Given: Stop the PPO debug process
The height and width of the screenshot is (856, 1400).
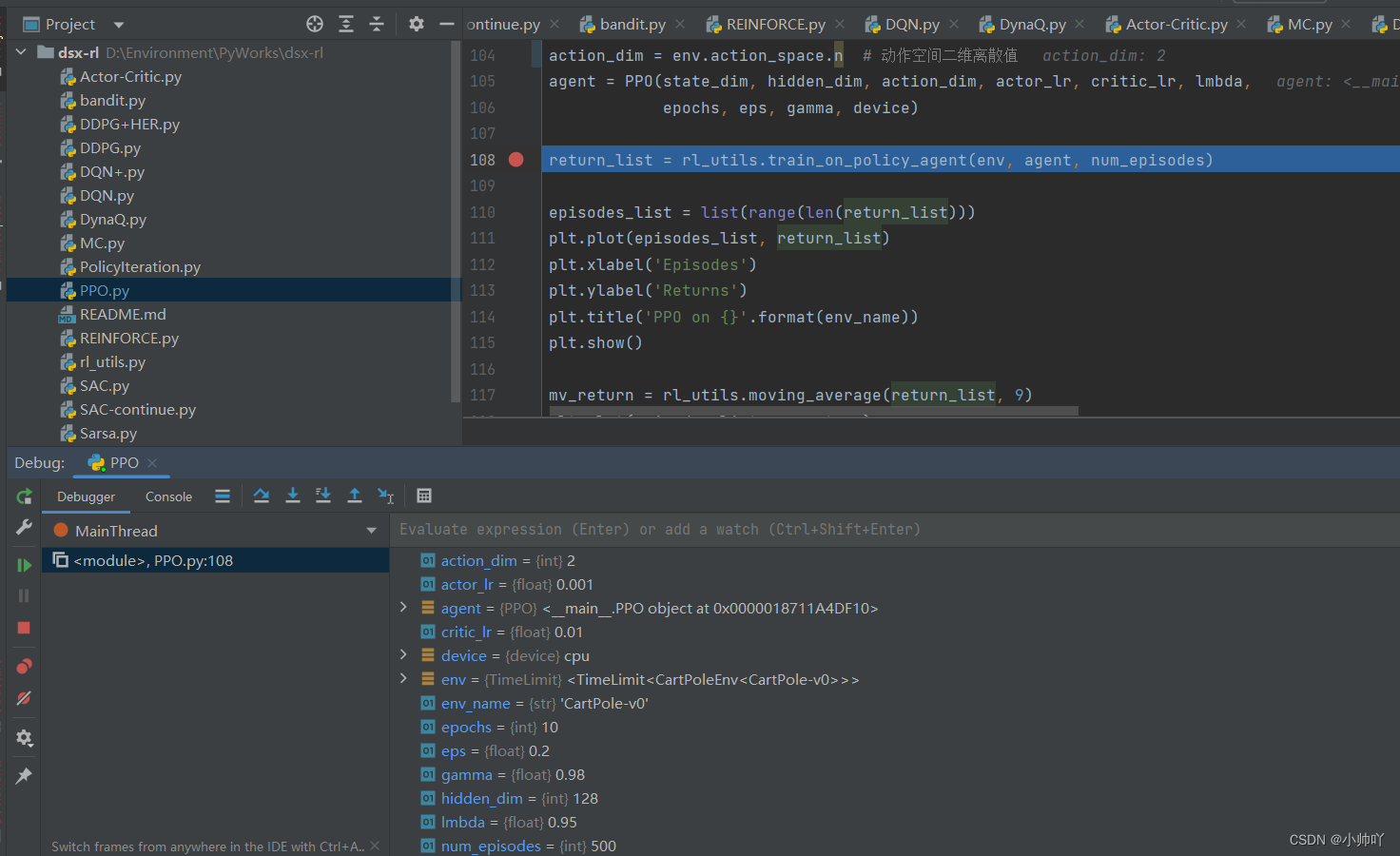Looking at the screenshot, I should coord(24,628).
